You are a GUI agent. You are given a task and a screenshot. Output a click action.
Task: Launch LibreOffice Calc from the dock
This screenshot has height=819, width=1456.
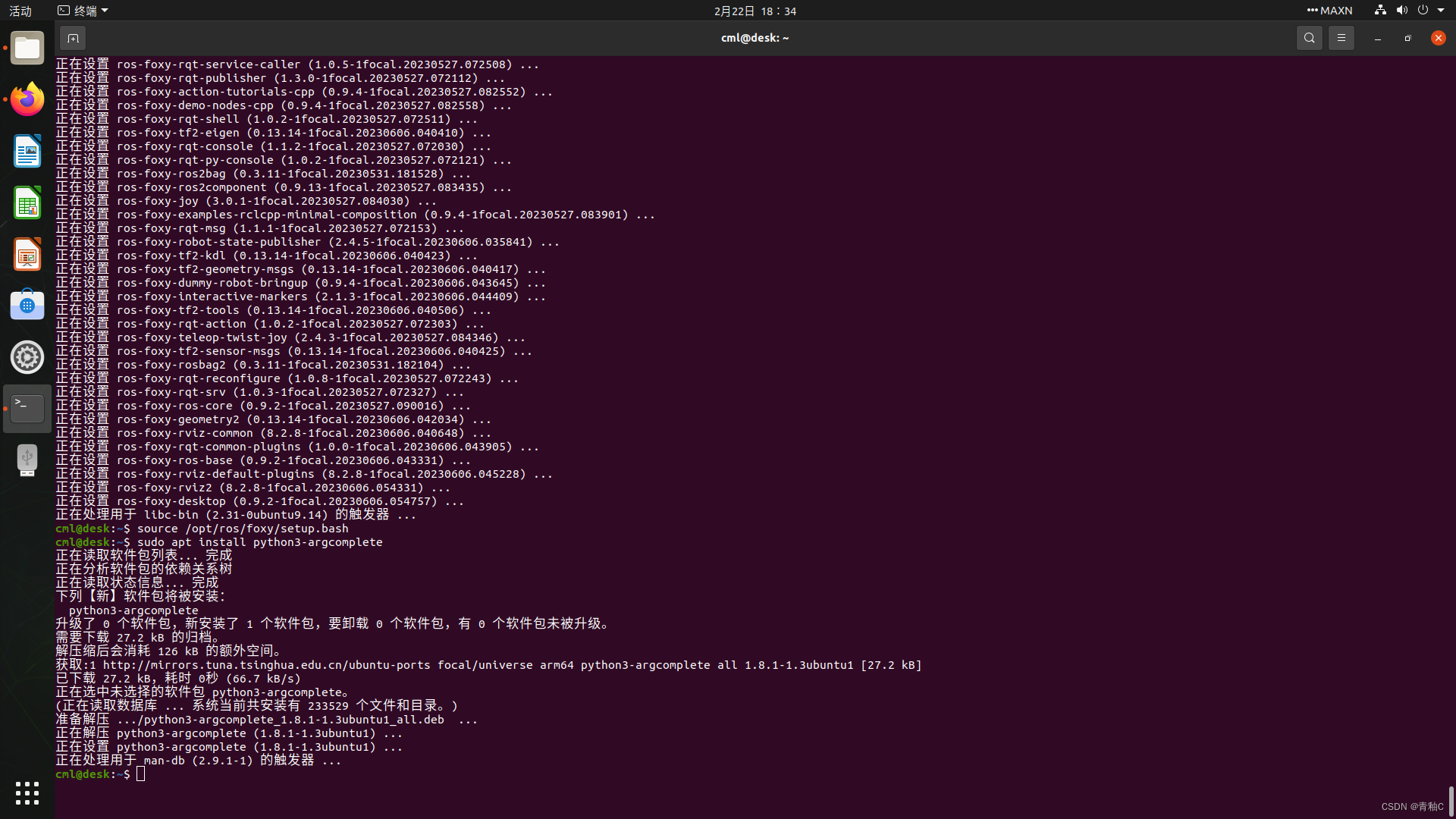point(27,202)
